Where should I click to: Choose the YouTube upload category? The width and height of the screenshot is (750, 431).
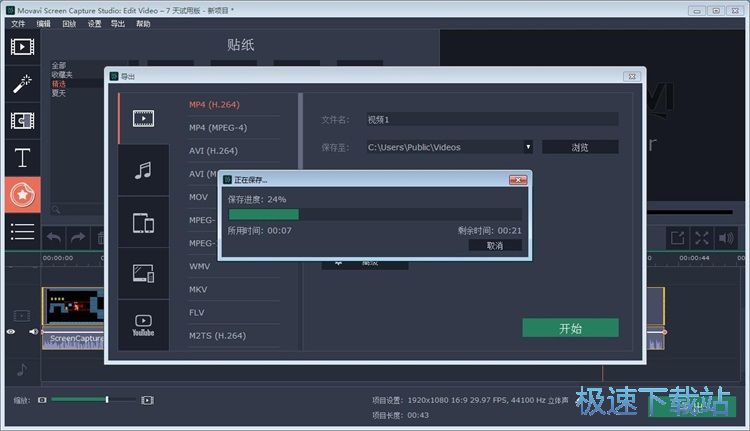coord(143,325)
